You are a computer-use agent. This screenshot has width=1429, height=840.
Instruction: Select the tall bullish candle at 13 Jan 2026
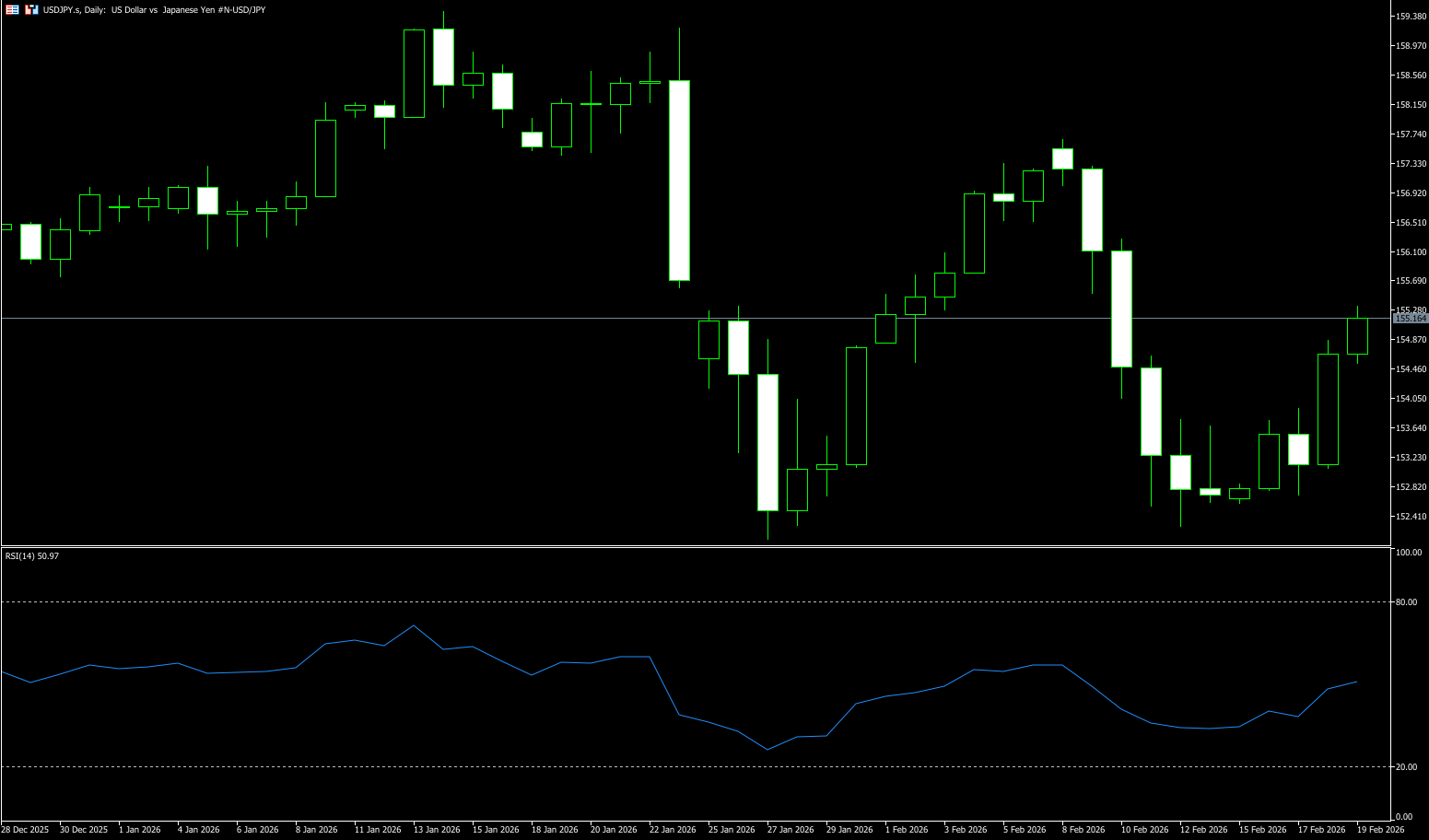point(414,74)
